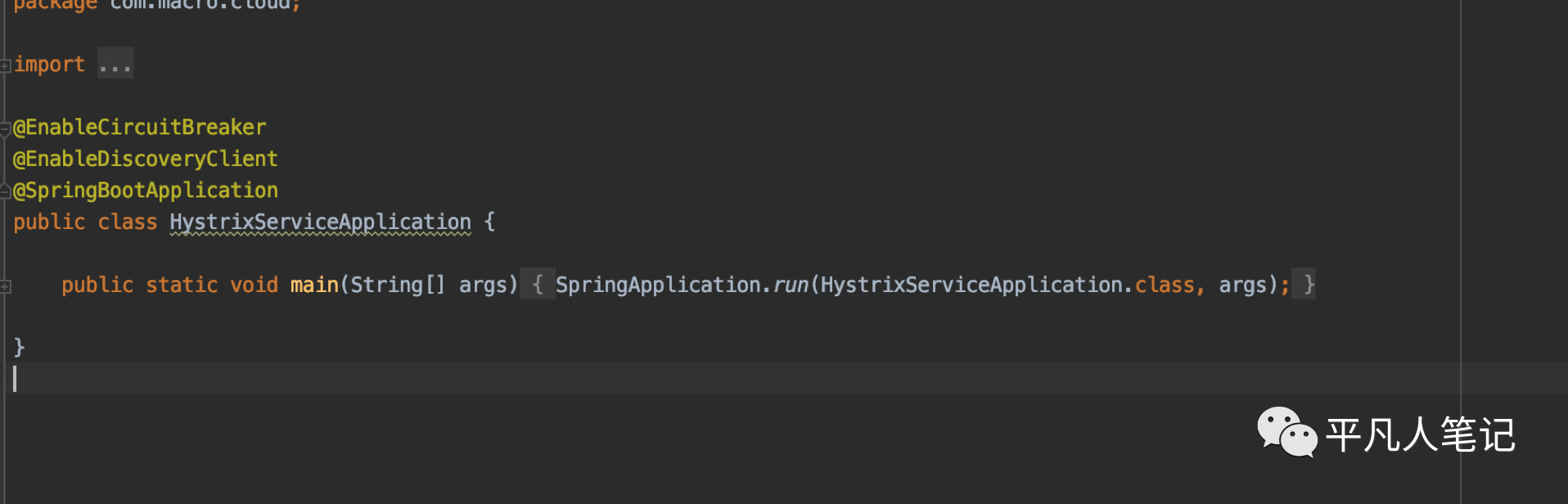Click fold end marker beside @SpringBootApplication
The height and width of the screenshot is (504, 1568).
click(x=5, y=191)
